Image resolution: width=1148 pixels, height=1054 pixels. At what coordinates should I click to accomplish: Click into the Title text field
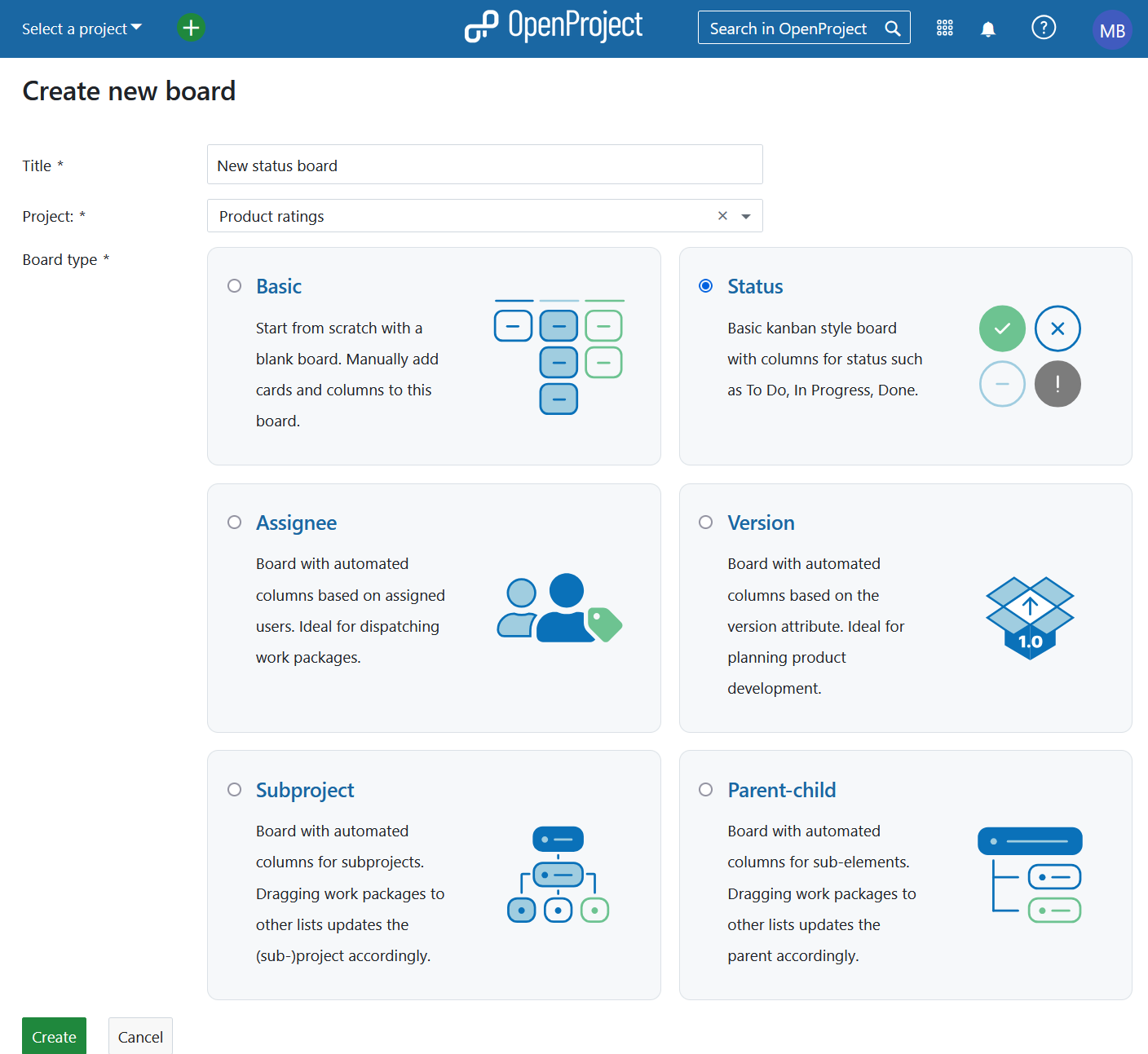coord(484,165)
